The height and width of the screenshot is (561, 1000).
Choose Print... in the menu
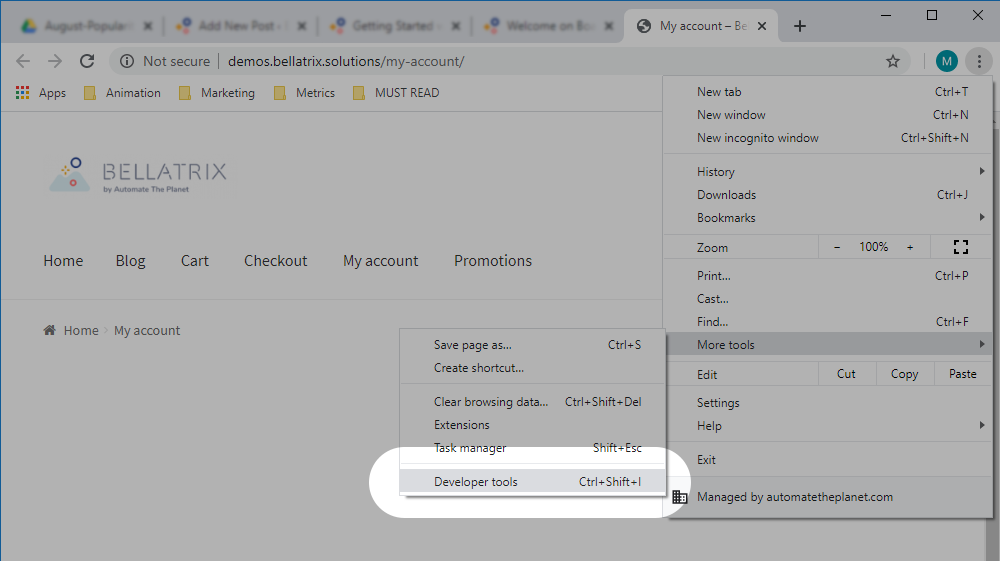[828, 275]
